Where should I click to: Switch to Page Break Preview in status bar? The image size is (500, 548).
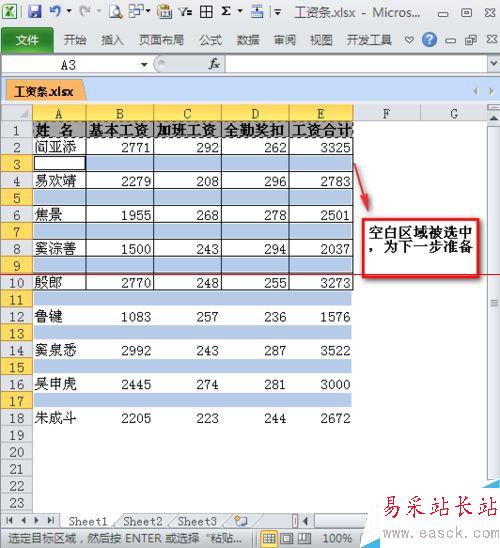[304, 538]
